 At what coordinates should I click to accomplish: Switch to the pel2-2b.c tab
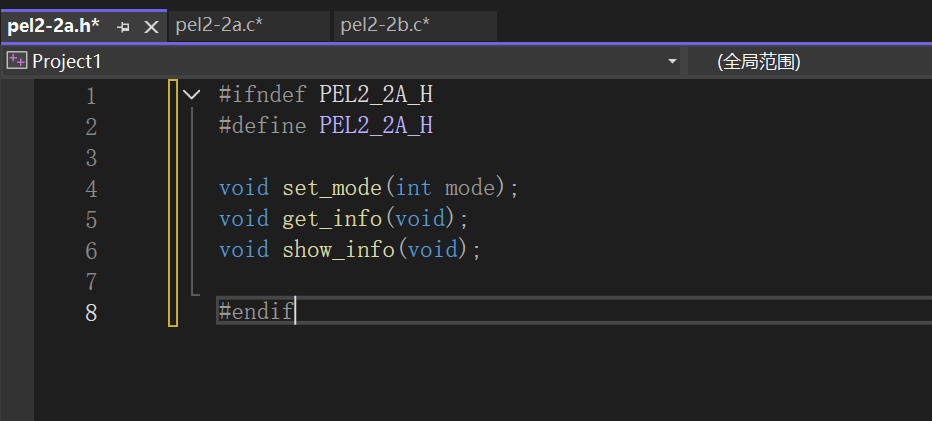pyautogui.click(x=385, y=26)
